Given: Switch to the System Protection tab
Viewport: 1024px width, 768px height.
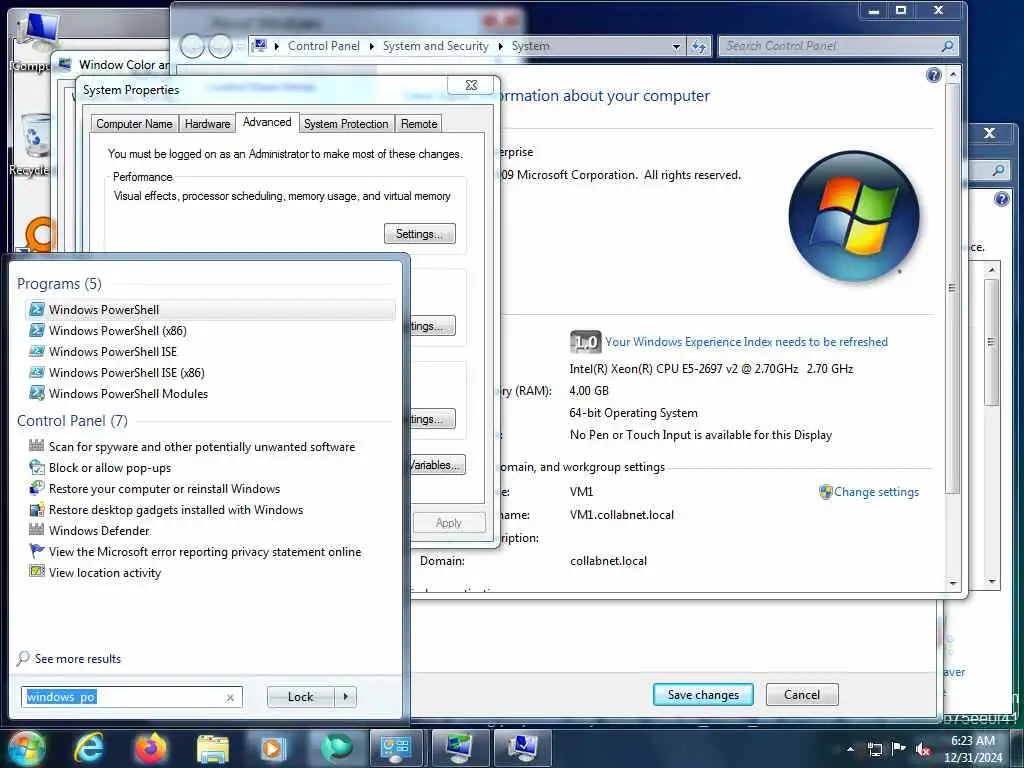Looking at the screenshot, I should point(346,124).
